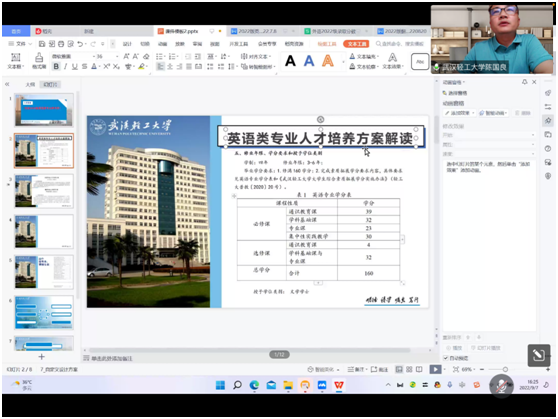Open the text highlight color dropdown
This screenshot has width=558, height=419.
pos(147,67)
